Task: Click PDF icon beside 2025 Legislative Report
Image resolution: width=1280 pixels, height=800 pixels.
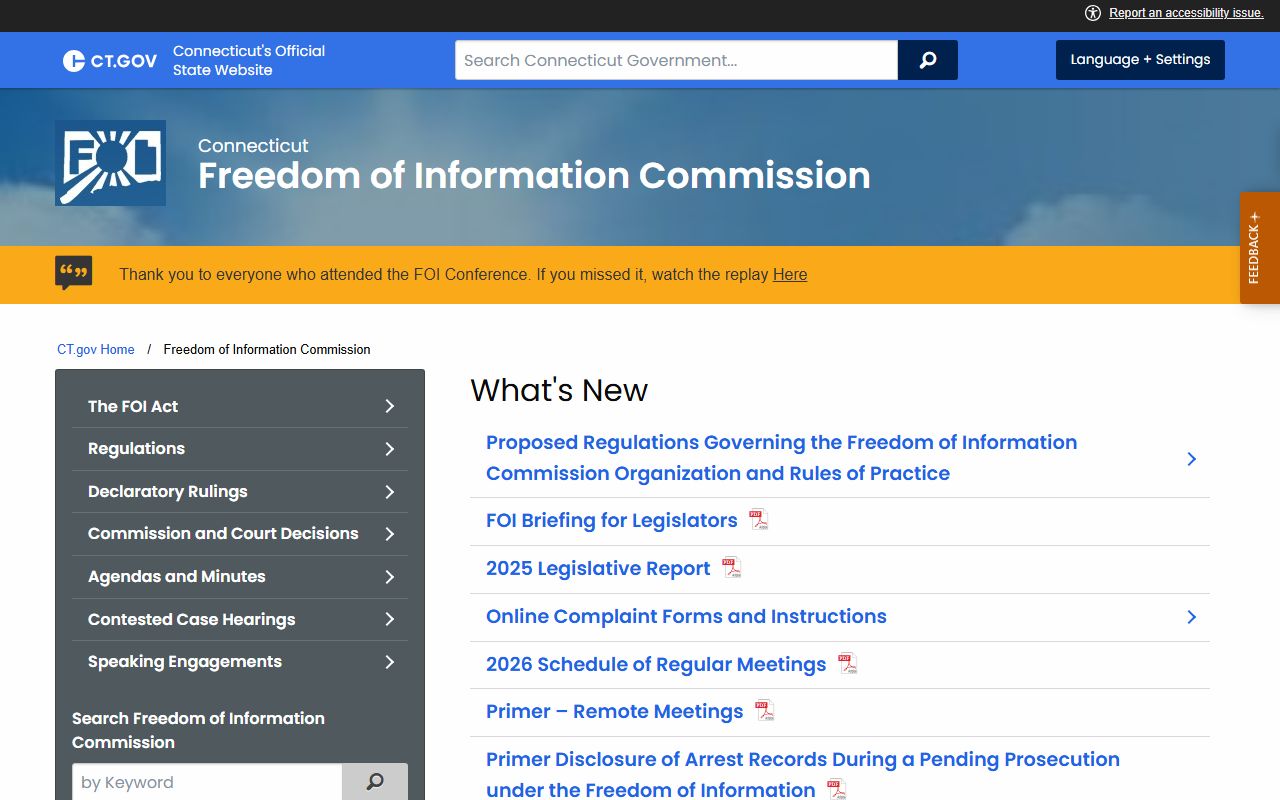Action: click(x=732, y=568)
